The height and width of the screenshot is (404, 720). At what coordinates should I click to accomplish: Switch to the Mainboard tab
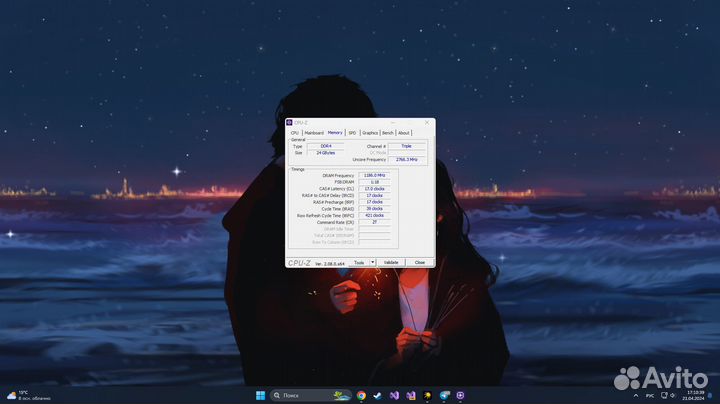(314, 133)
